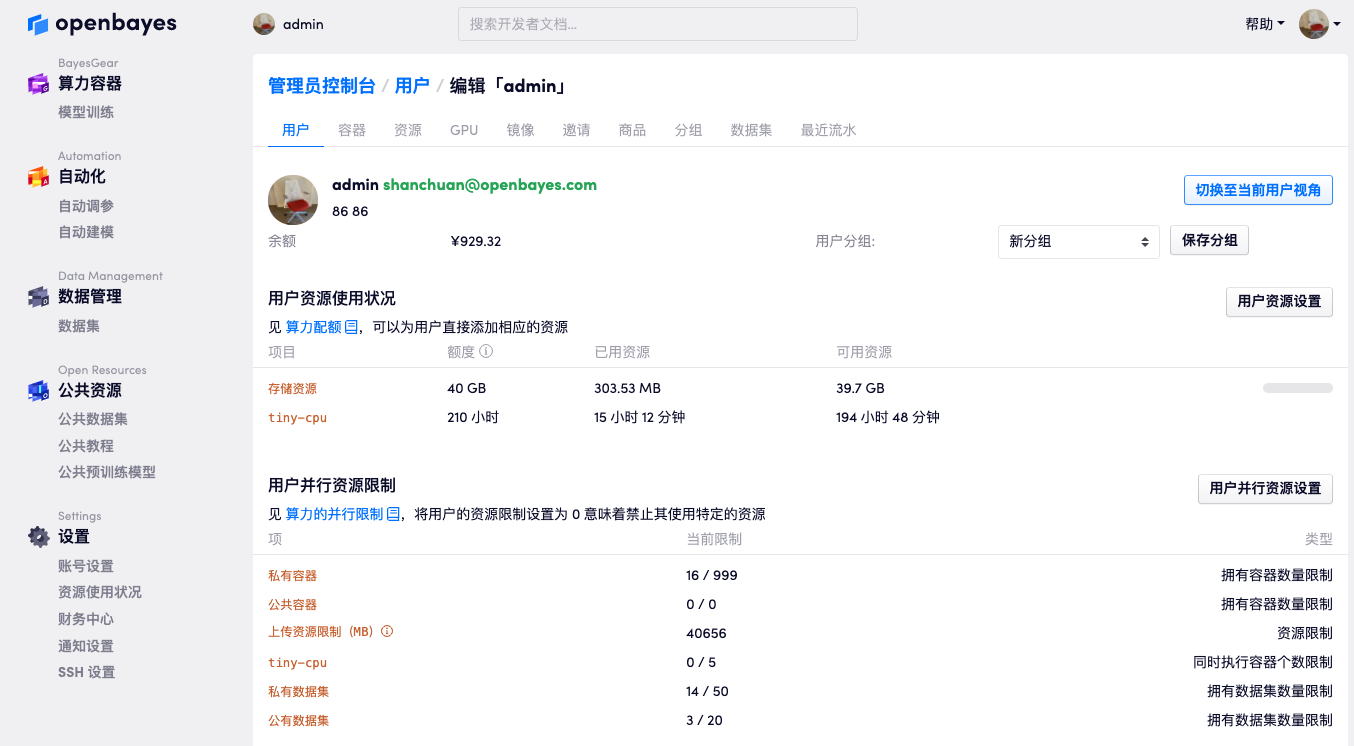Click the 数据管理 sidebar icon
1354x746 pixels.
pos(38,297)
